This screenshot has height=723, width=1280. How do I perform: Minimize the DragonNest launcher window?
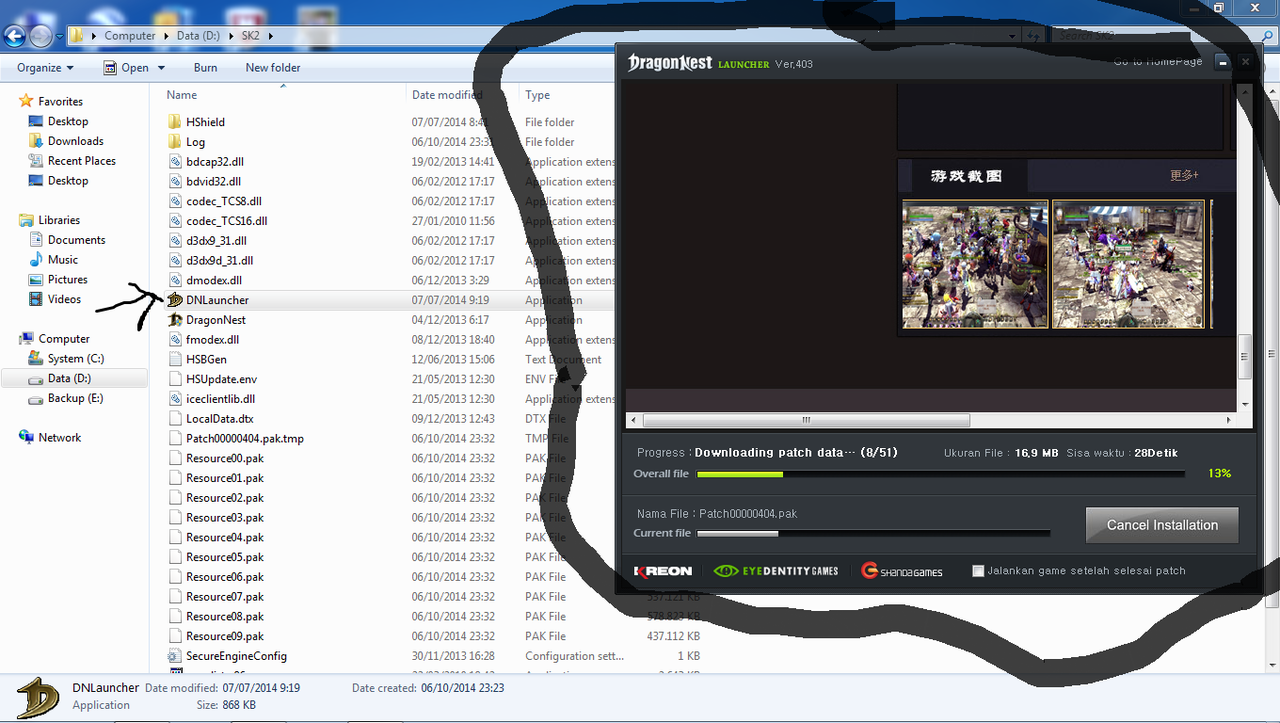[1222, 62]
